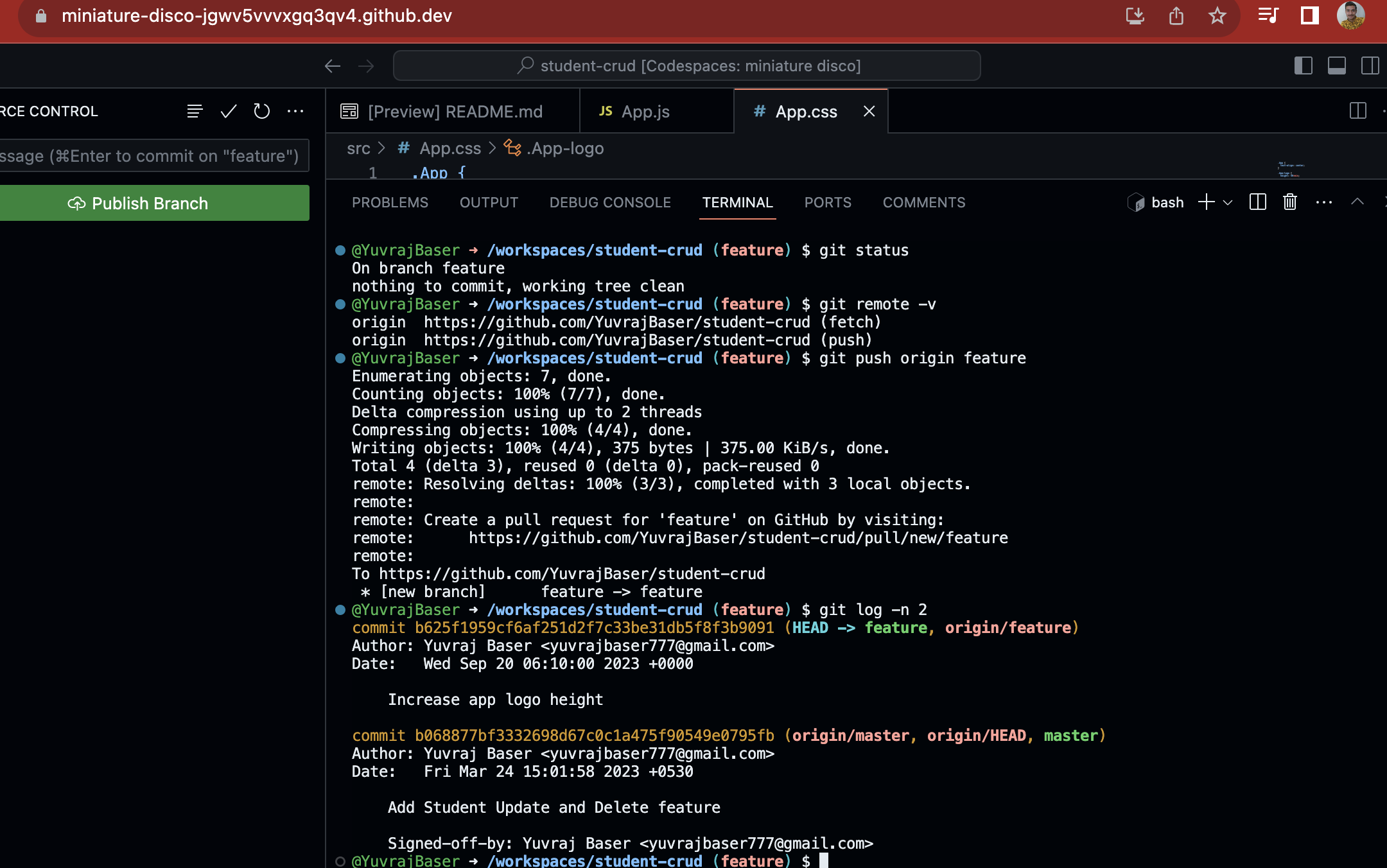Commit changes using the checkmark icon
The width and height of the screenshot is (1387, 868).
pos(228,111)
